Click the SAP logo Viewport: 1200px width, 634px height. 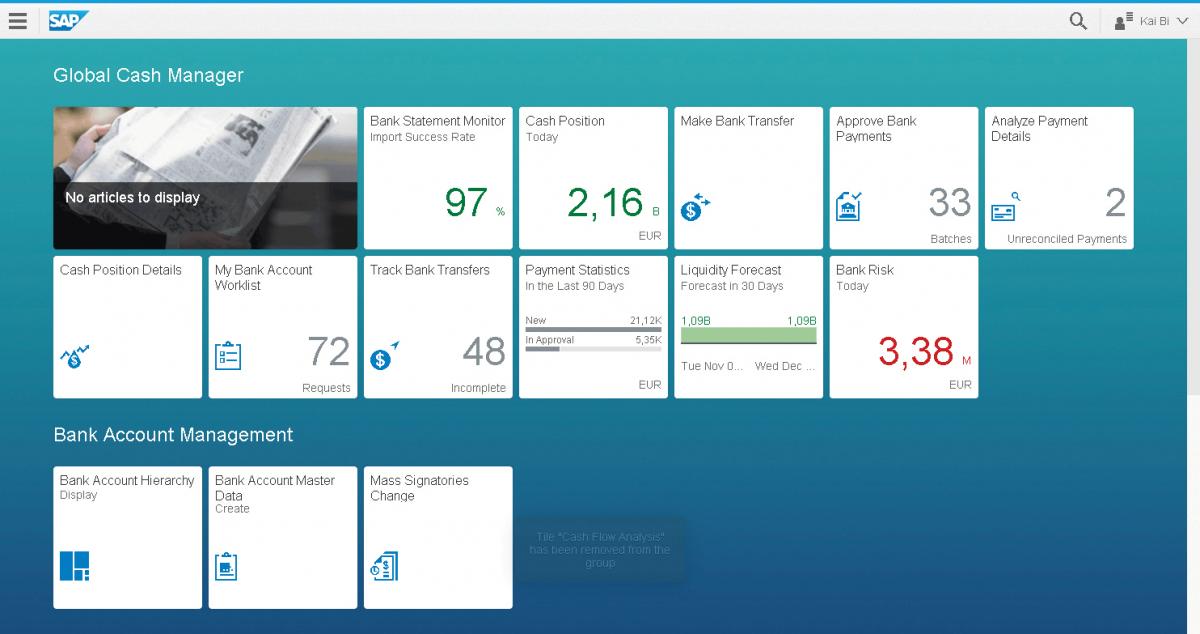tap(68, 21)
